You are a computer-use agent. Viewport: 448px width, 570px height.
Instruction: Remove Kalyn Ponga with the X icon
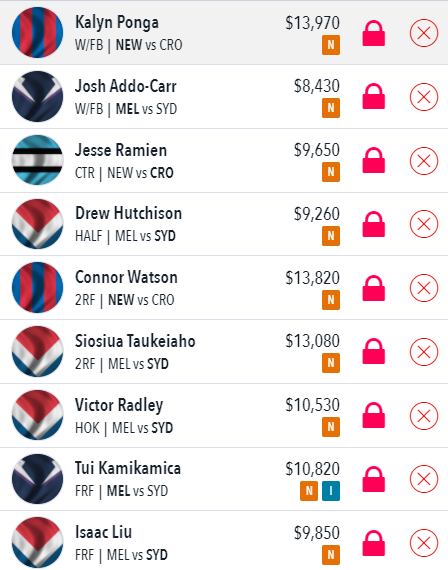tap(424, 33)
